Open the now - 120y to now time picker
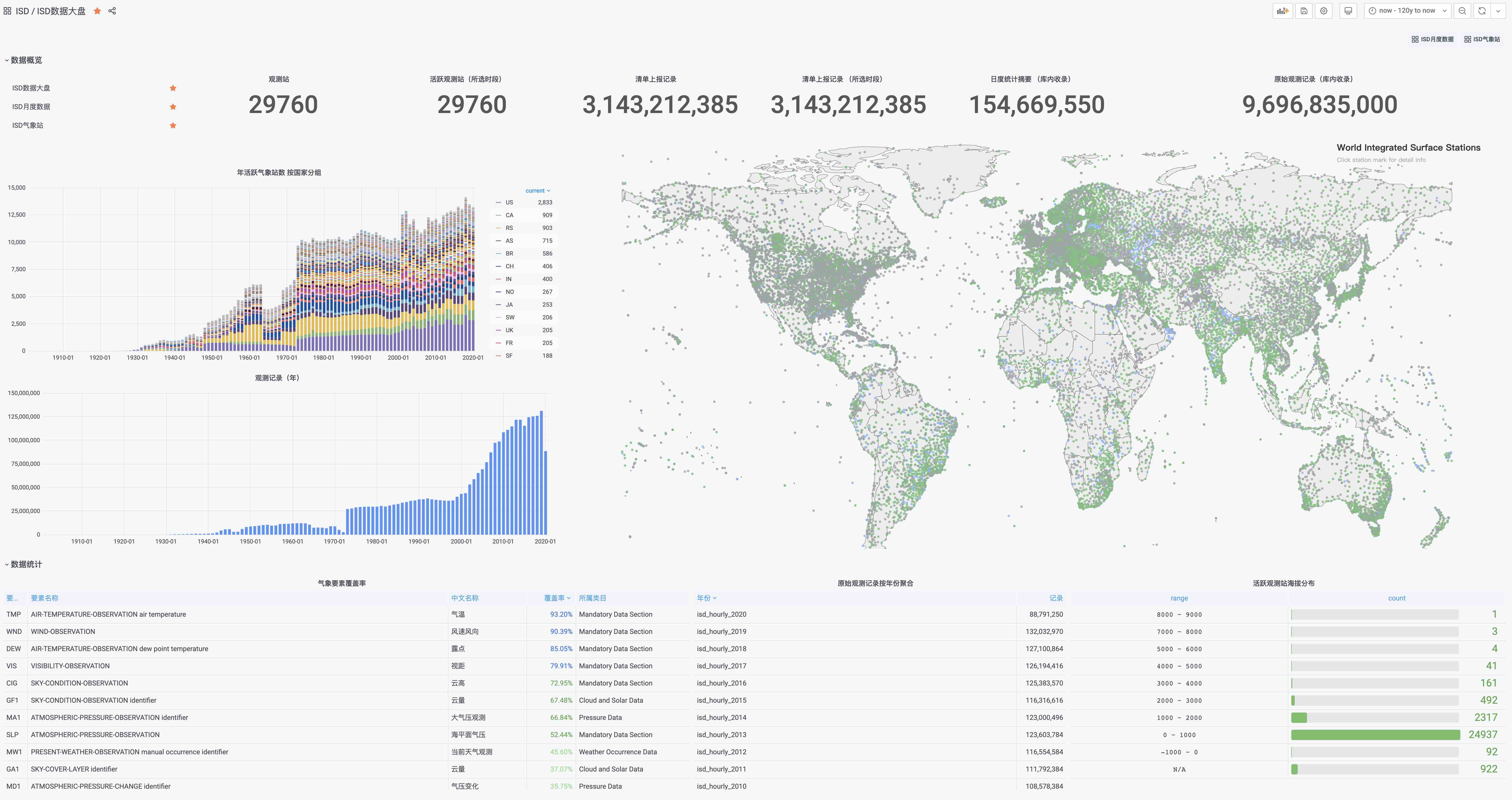 1408,11
